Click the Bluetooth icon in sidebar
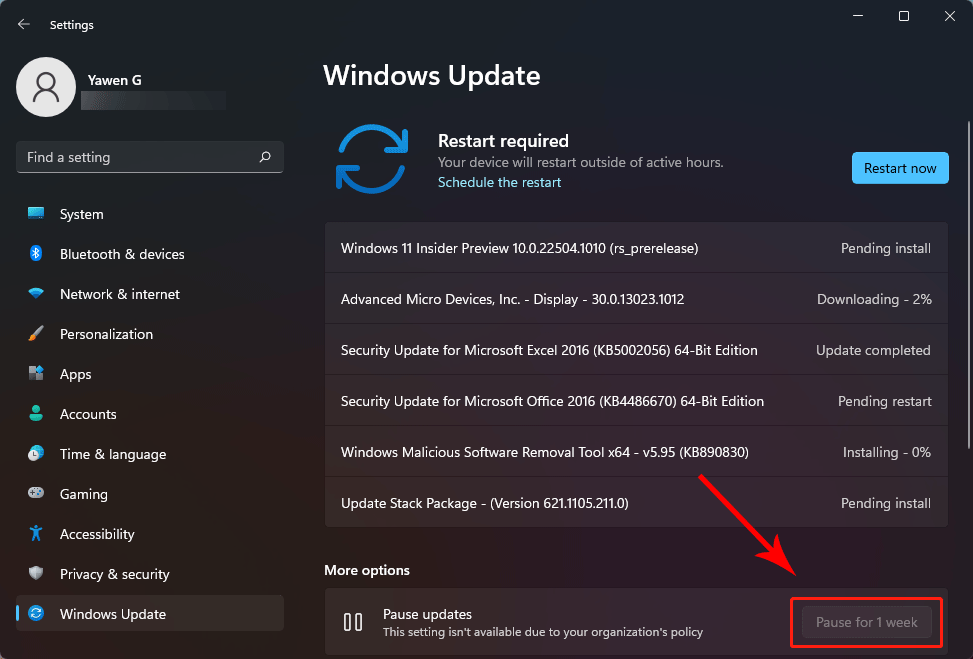The width and height of the screenshot is (973, 659). 36,253
